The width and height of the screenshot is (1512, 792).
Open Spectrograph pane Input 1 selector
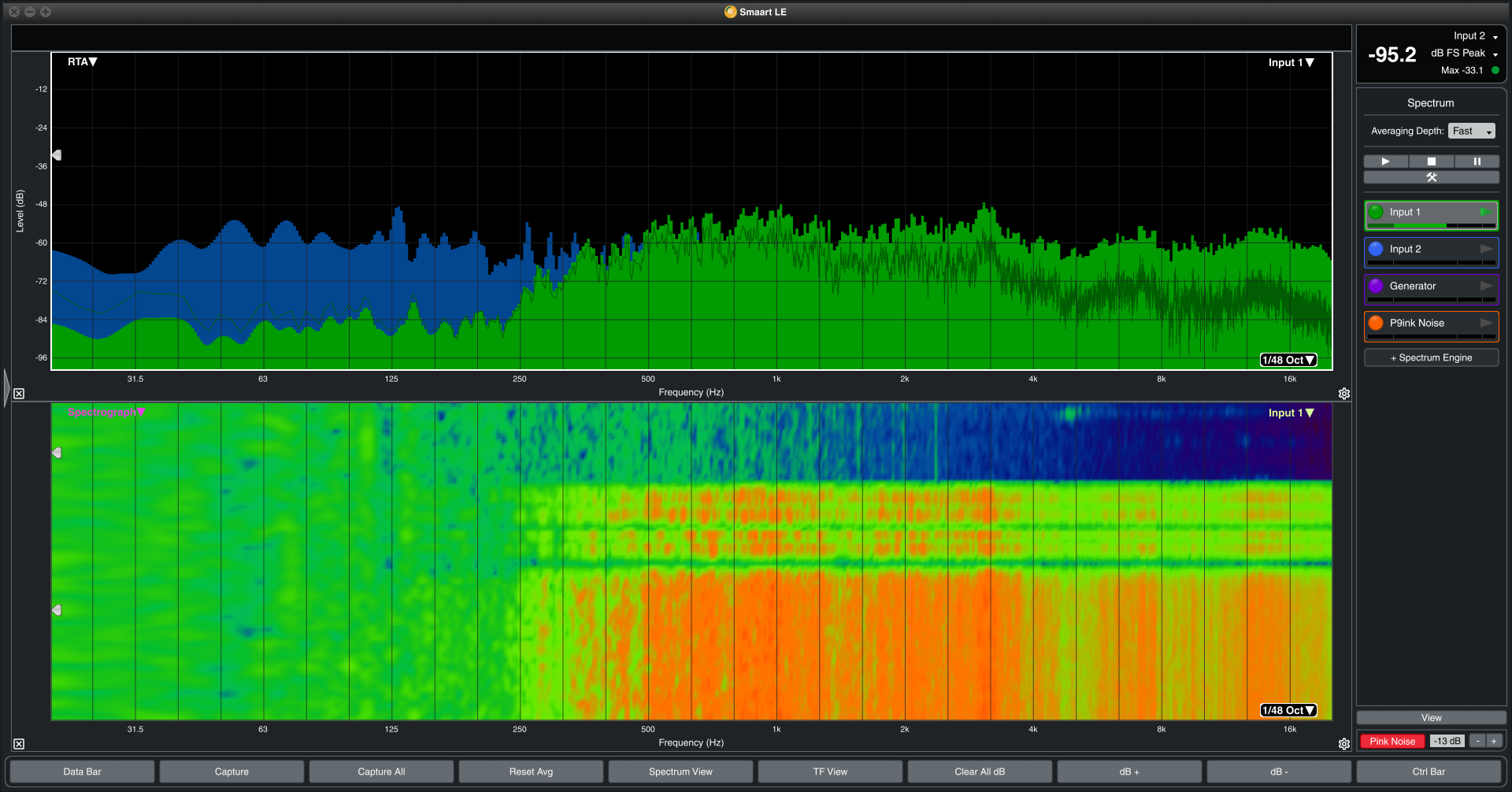point(1291,413)
